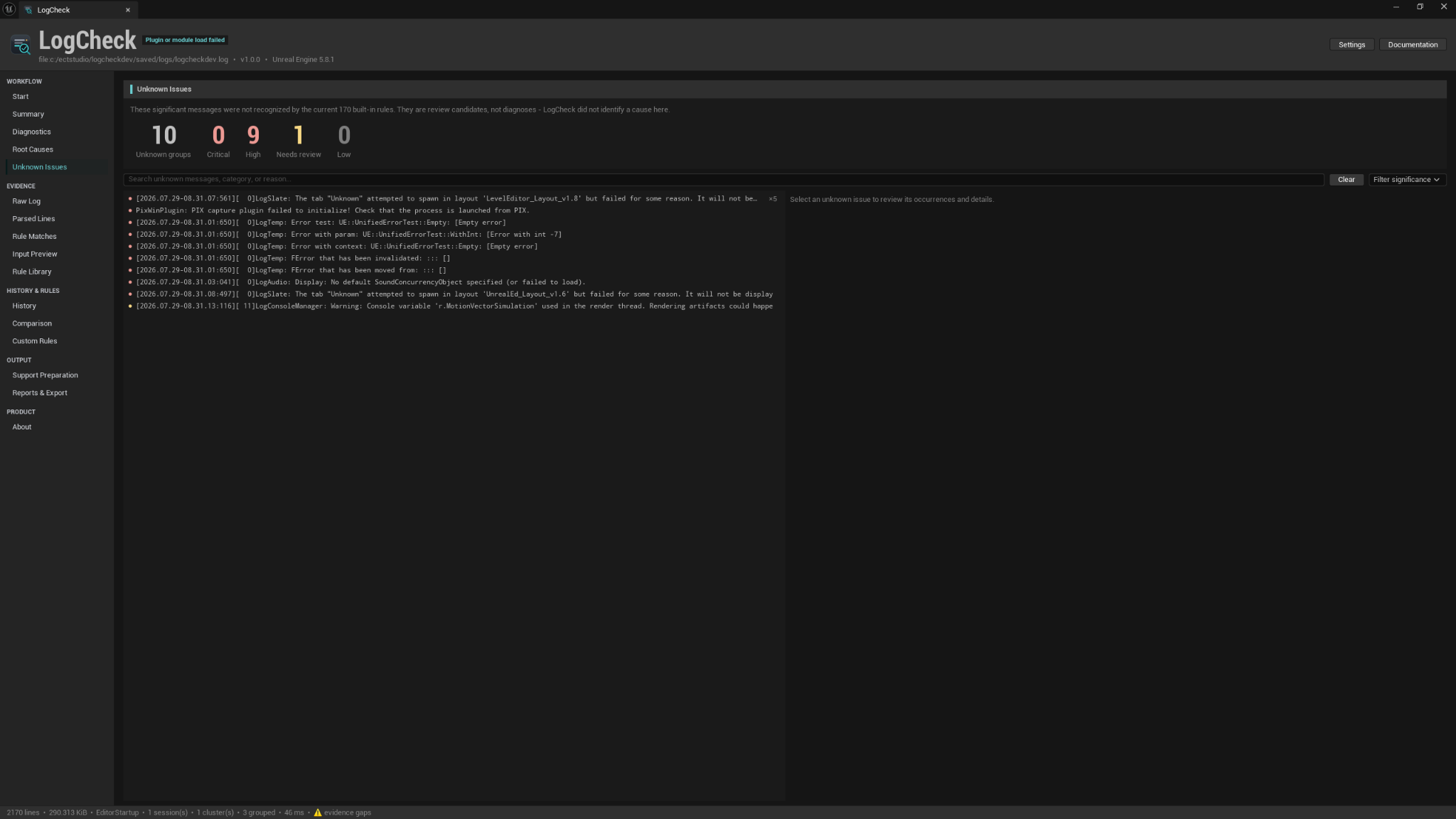Select the LevelEditor_Layout_v1.8 LogSlate issue row
Screen dimensions: 1456x819
[454, 199]
